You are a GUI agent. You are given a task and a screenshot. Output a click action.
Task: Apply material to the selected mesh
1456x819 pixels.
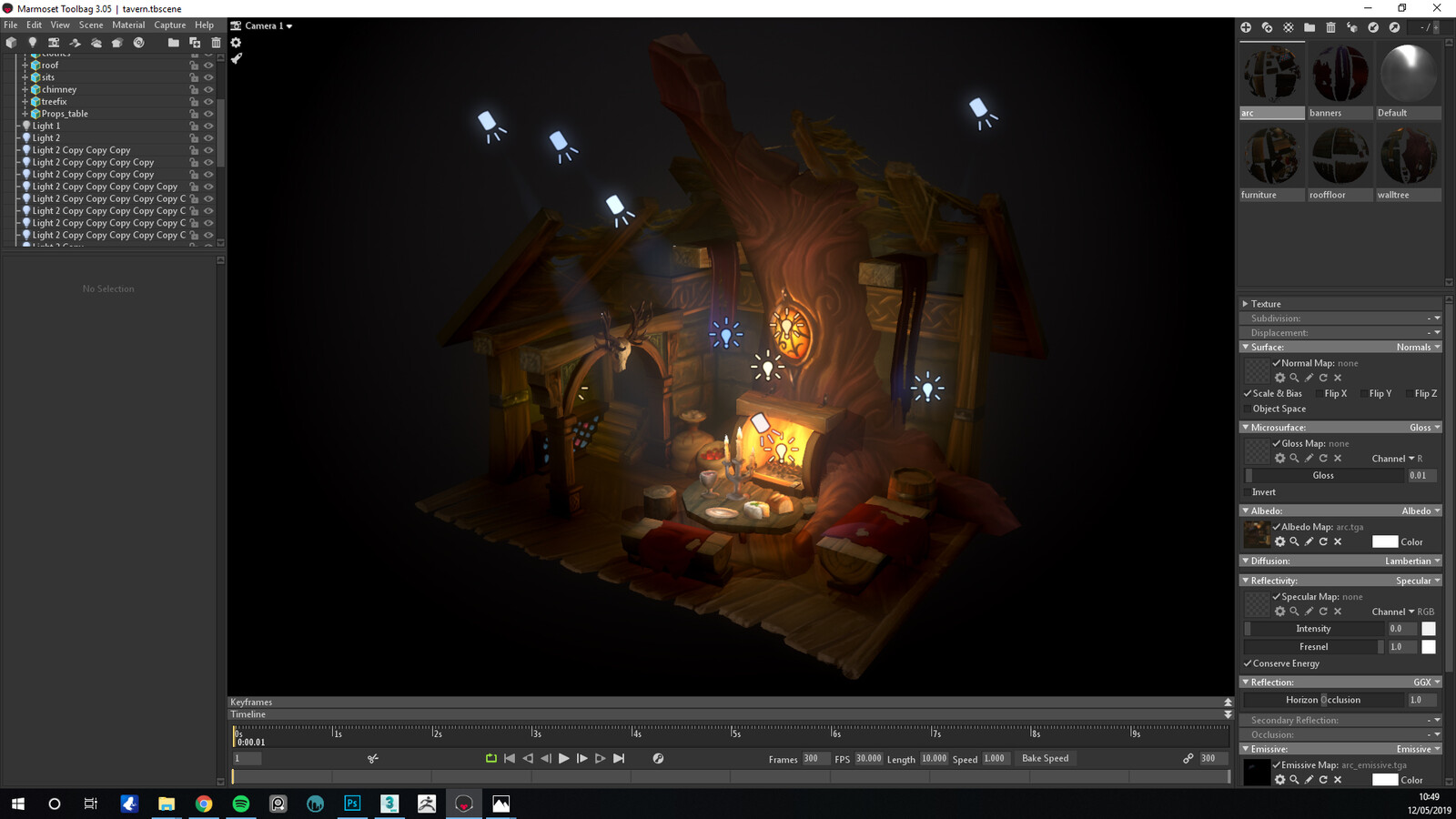(x=1352, y=27)
